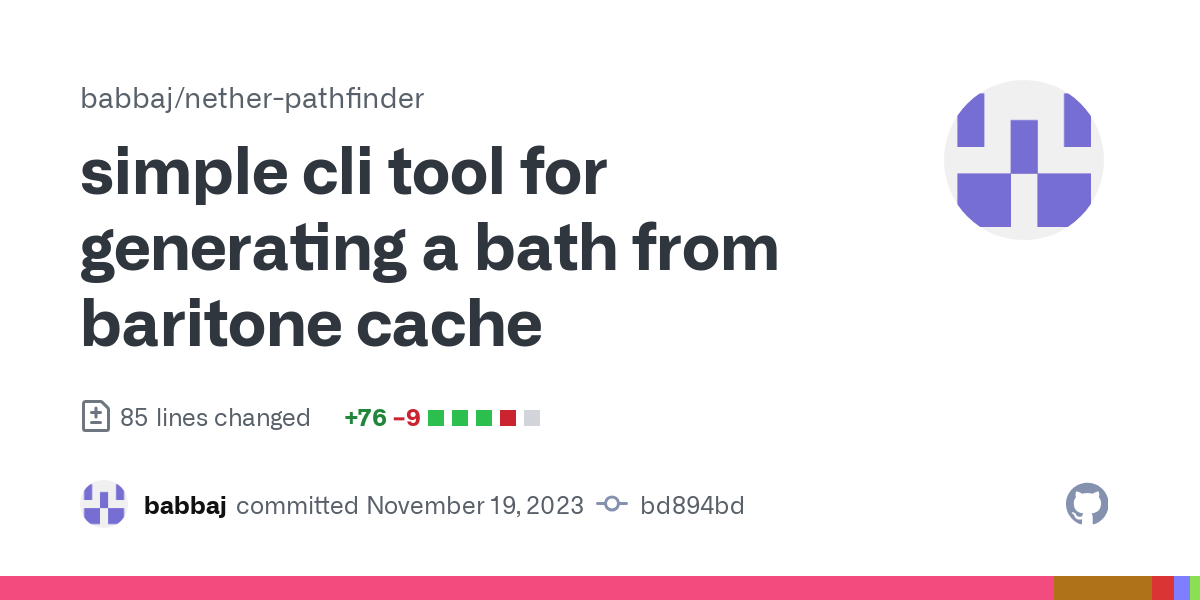The height and width of the screenshot is (600, 1200).
Task: Click the leftmost green diff square
Action: 436,418
